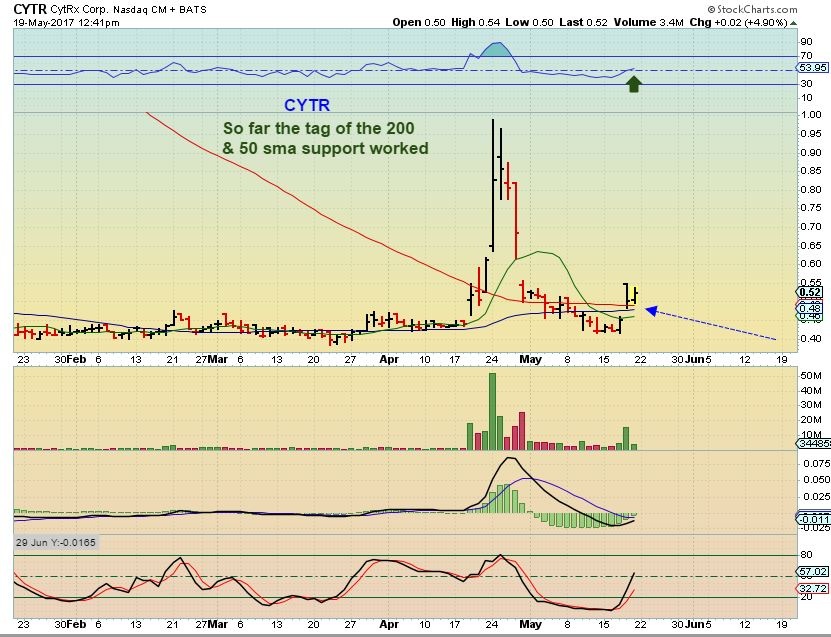The height and width of the screenshot is (637, 831).
Task: Click the CYTR ticker symbol in header
Action: [x=26, y=8]
